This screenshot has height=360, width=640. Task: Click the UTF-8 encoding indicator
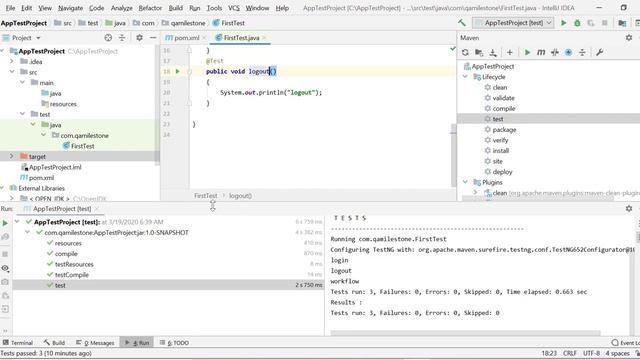[591, 353]
